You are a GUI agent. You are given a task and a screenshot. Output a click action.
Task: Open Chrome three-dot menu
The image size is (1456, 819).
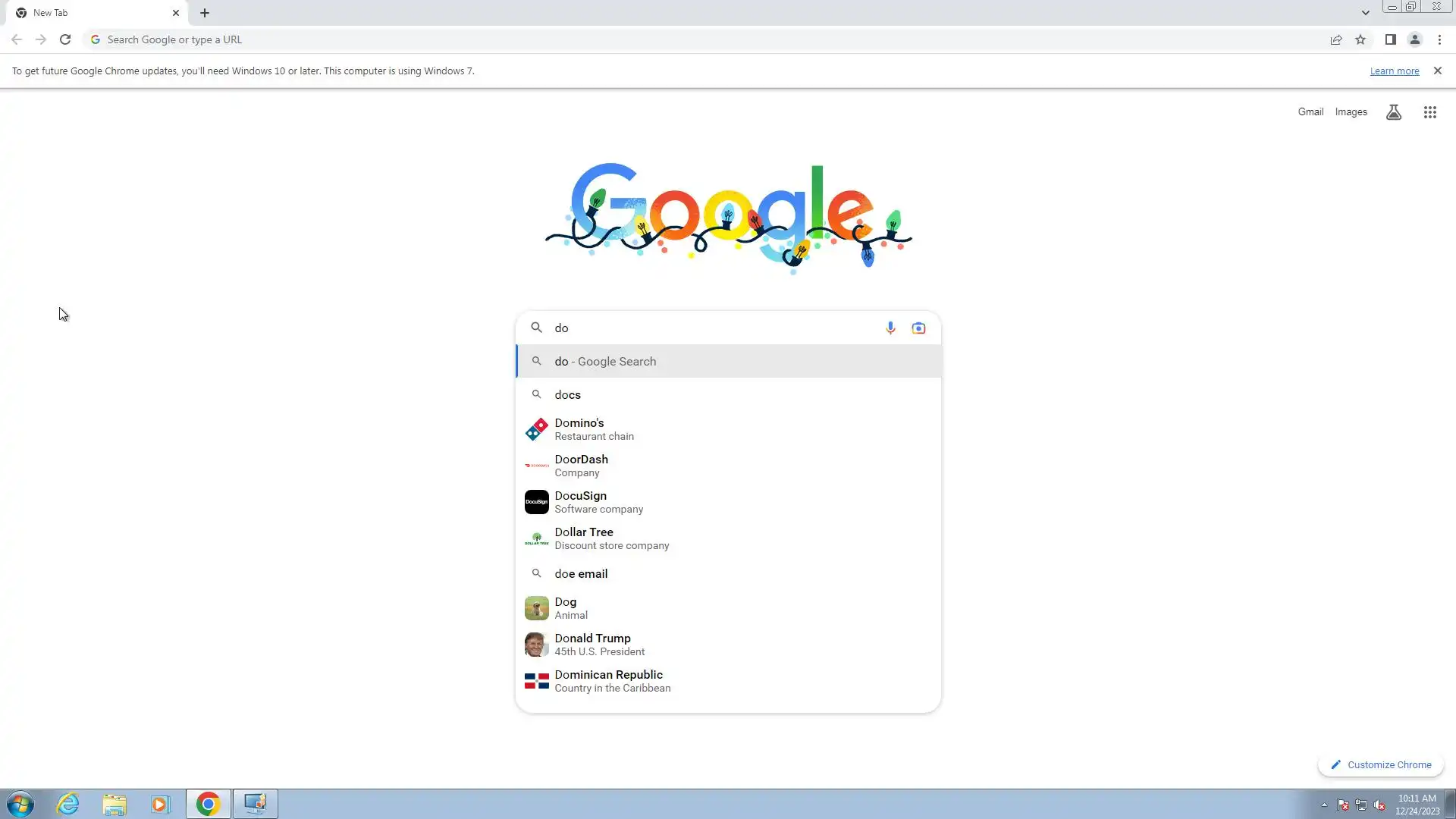pos(1439,39)
